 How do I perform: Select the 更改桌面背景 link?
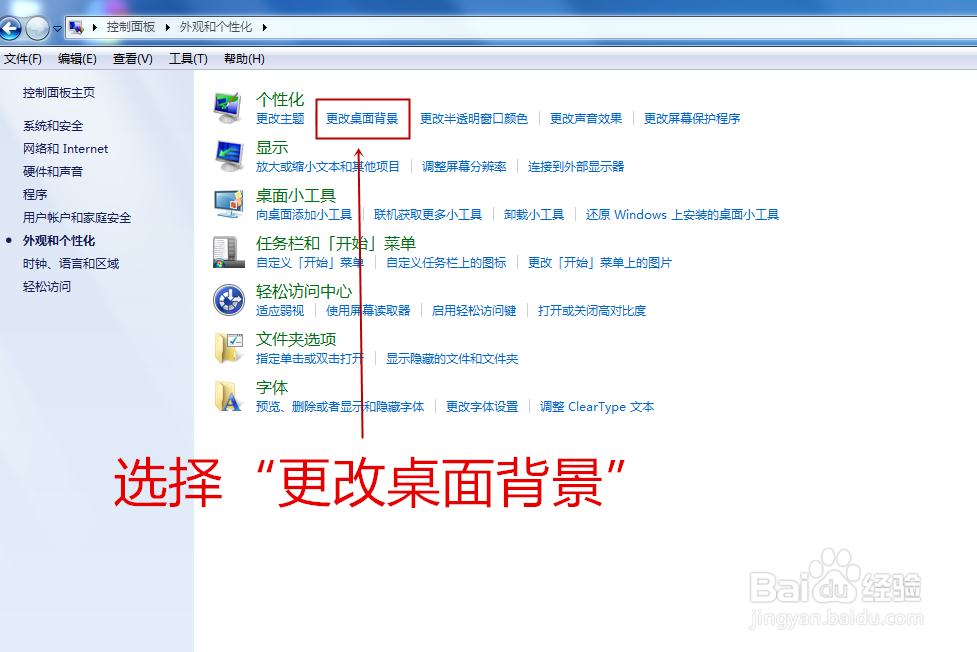[x=361, y=118]
